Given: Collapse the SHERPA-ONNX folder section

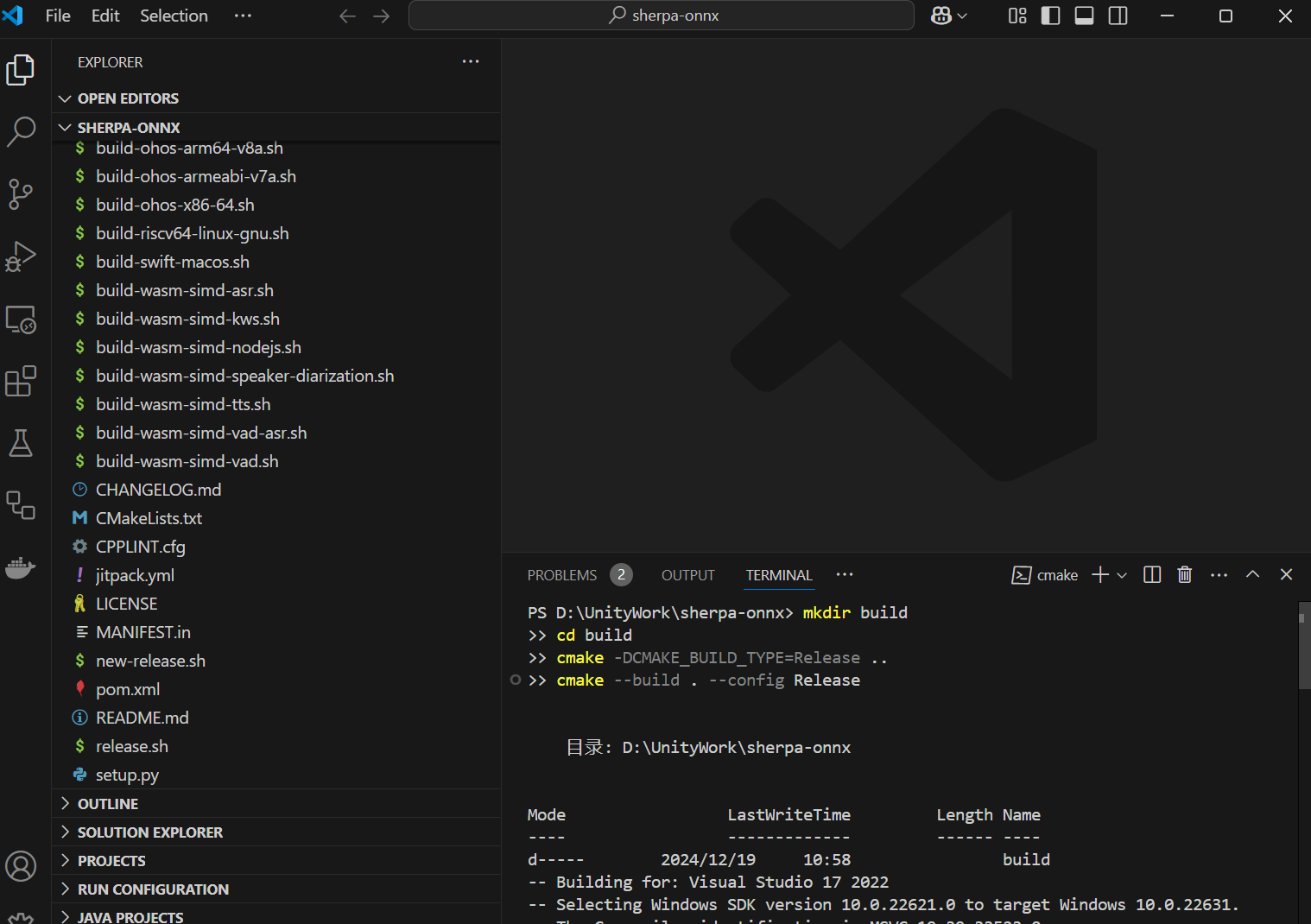Looking at the screenshot, I should coord(129,128).
